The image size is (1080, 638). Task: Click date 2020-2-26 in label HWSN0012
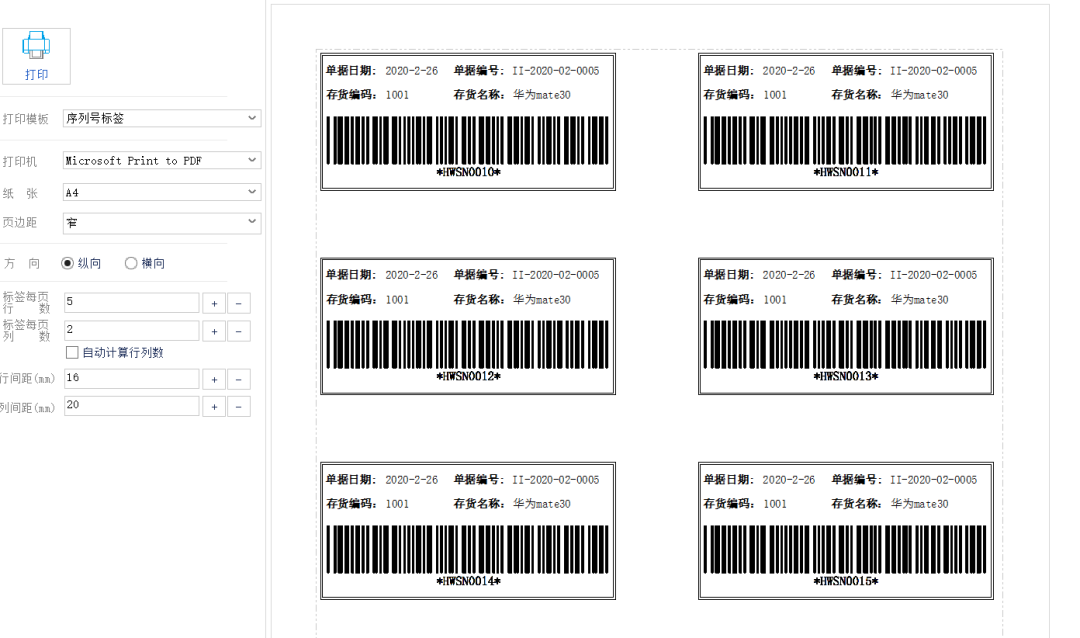411,275
